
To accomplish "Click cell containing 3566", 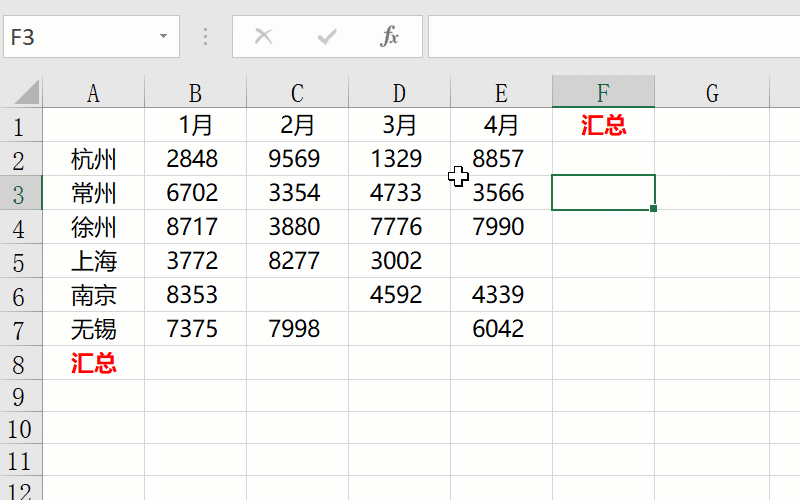I will pos(502,193).
